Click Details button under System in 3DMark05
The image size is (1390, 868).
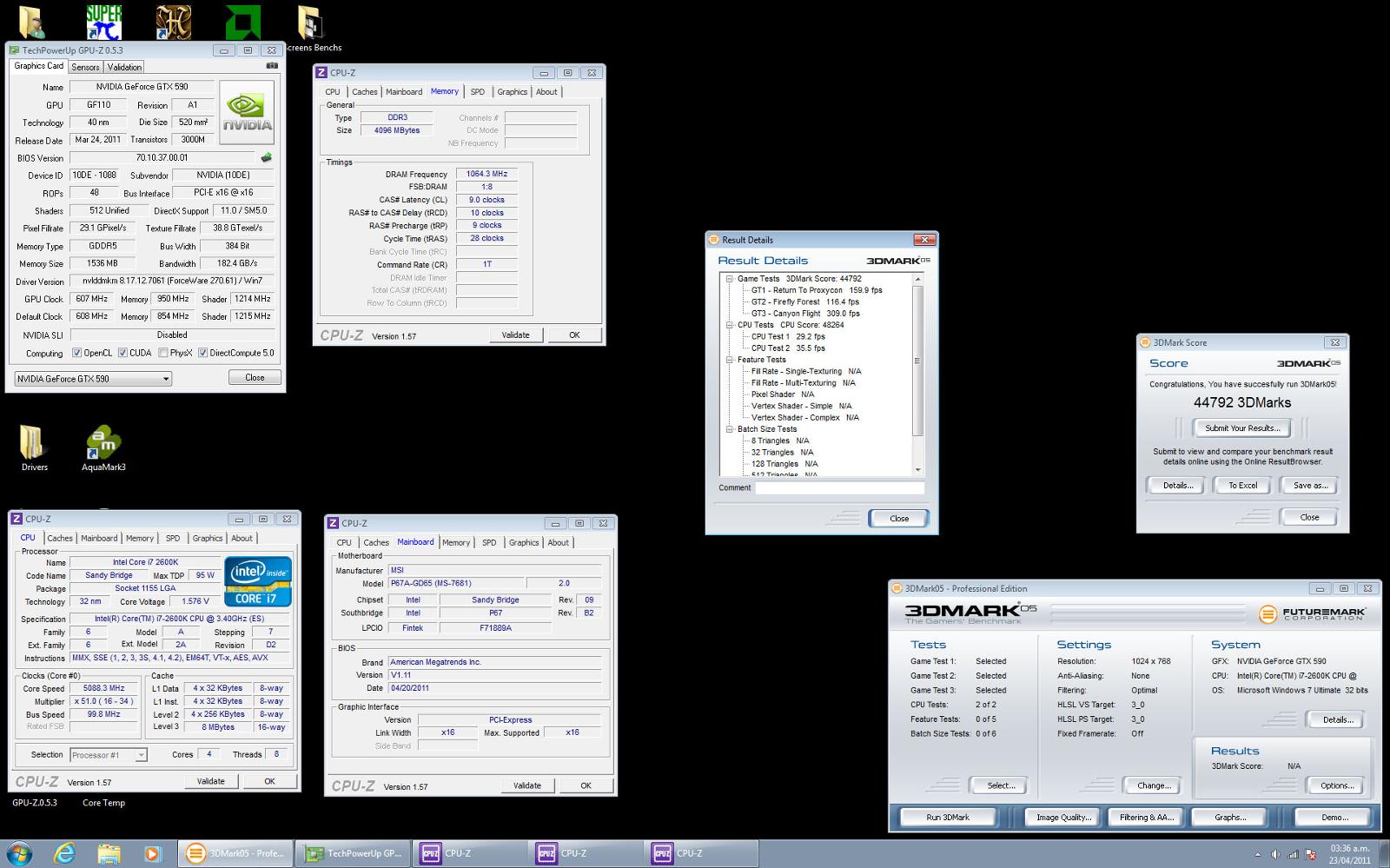pyautogui.click(x=1338, y=719)
